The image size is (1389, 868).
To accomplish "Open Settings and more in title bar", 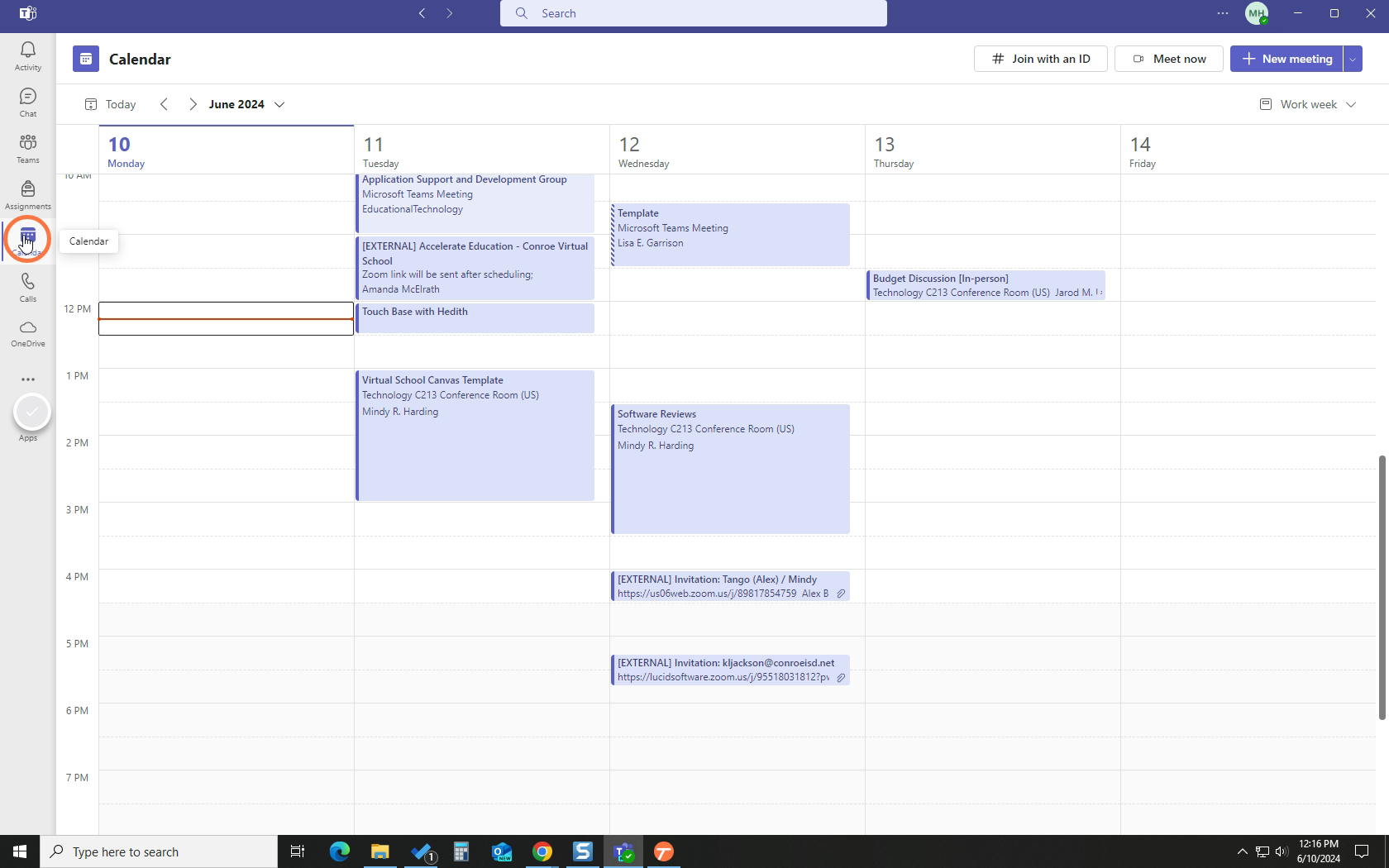I will click(1223, 13).
